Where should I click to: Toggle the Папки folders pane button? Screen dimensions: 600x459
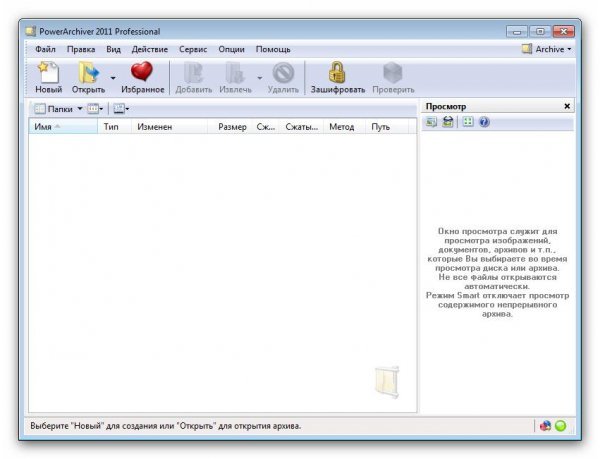point(54,109)
